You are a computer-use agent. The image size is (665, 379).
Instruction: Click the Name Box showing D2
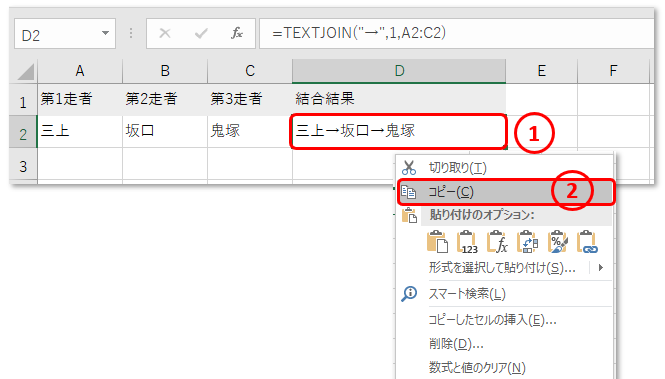(x=64, y=33)
